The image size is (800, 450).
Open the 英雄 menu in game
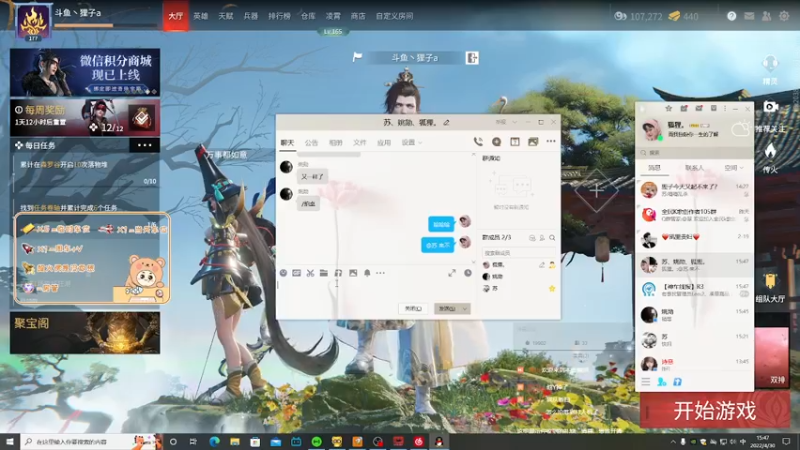(x=201, y=16)
